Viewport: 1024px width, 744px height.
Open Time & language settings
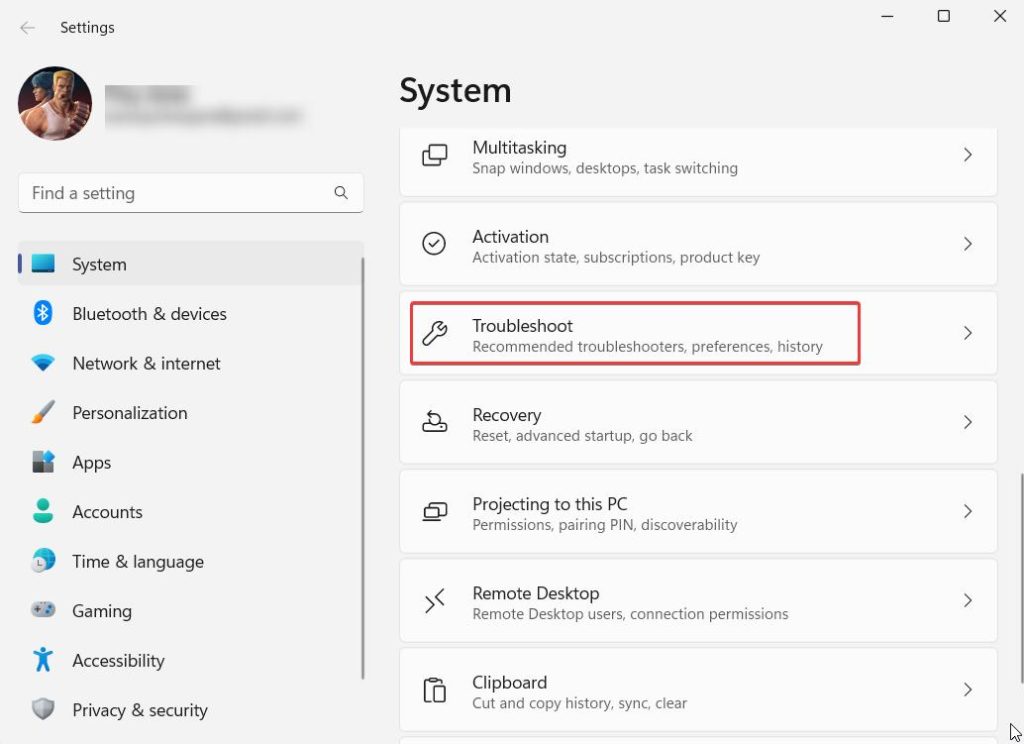pos(137,562)
